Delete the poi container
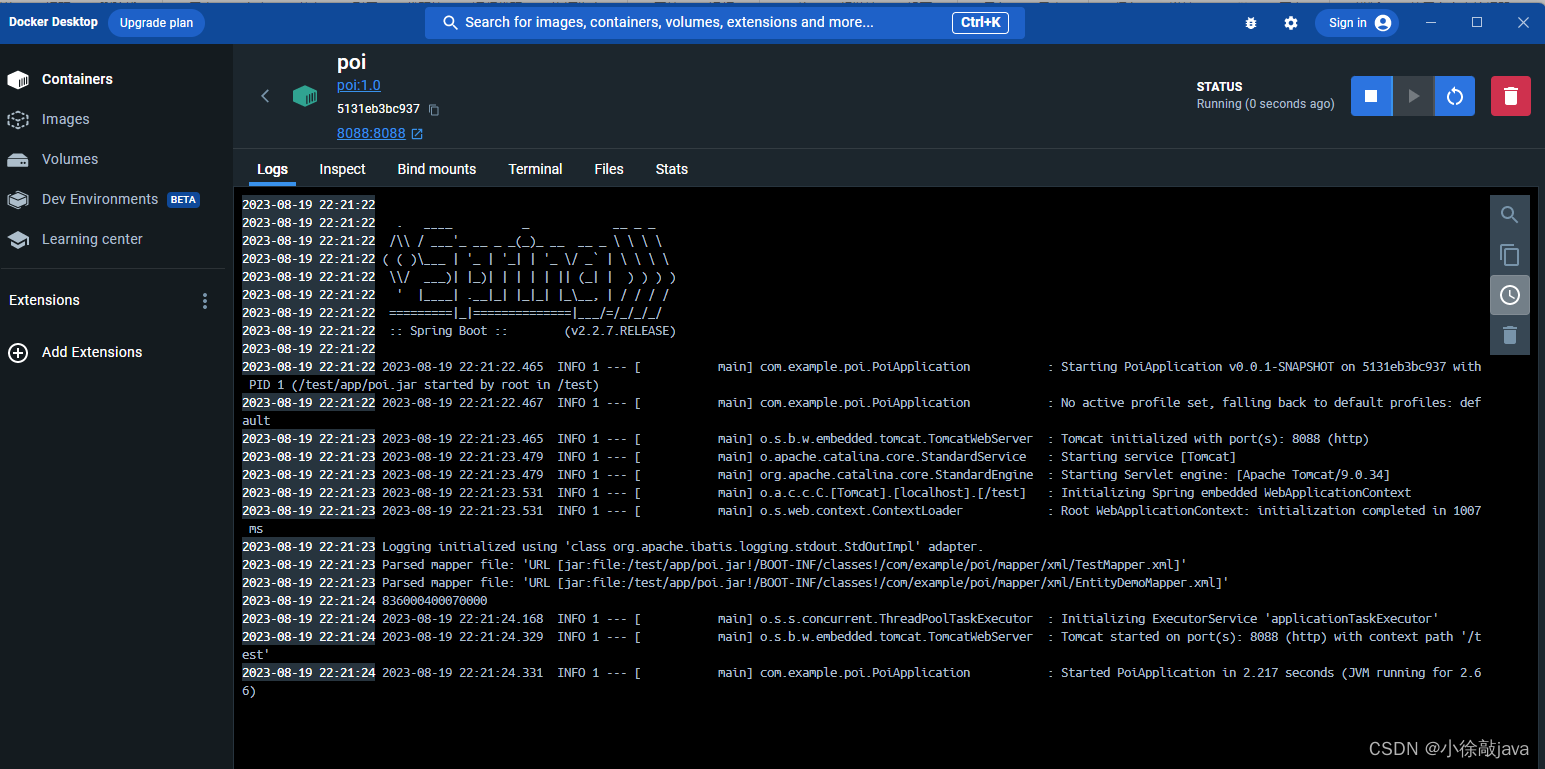Viewport: 1545px width, 769px height. (1511, 96)
